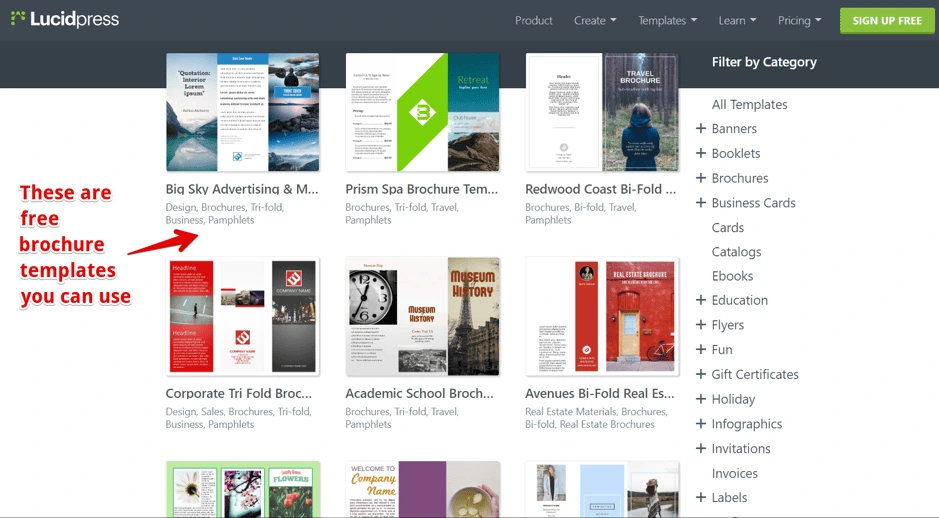Click the SIGN UP FREE button
The image size is (939, 518).
click(887, 20)
